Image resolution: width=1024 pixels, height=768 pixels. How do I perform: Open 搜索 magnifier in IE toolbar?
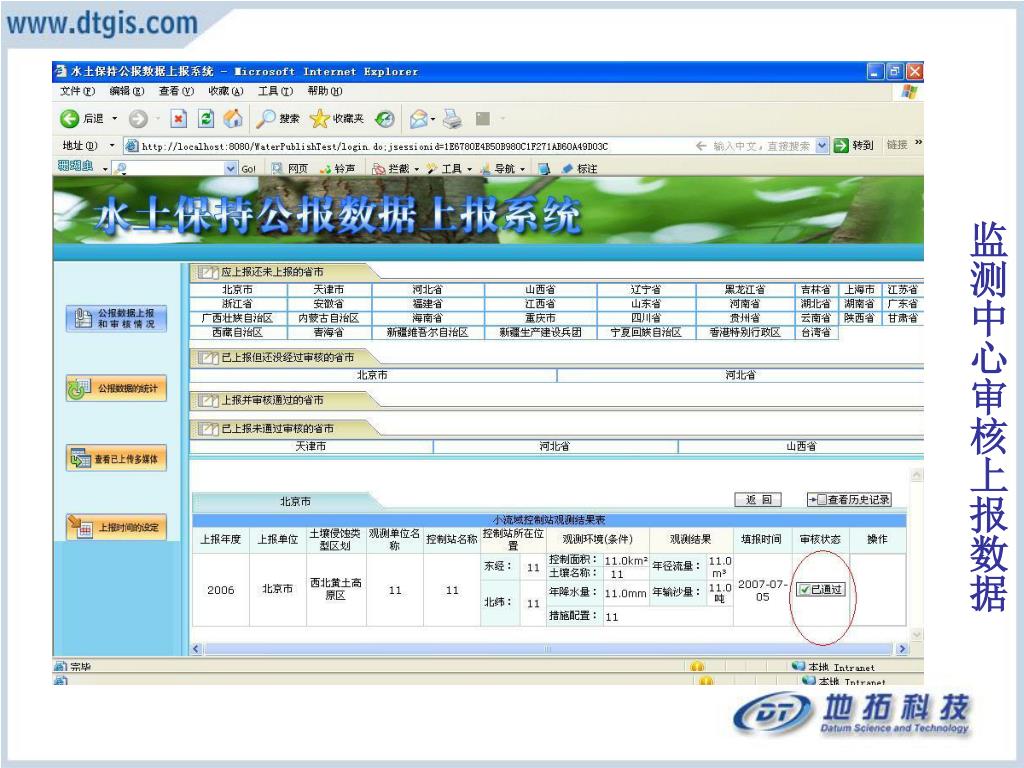266,119
